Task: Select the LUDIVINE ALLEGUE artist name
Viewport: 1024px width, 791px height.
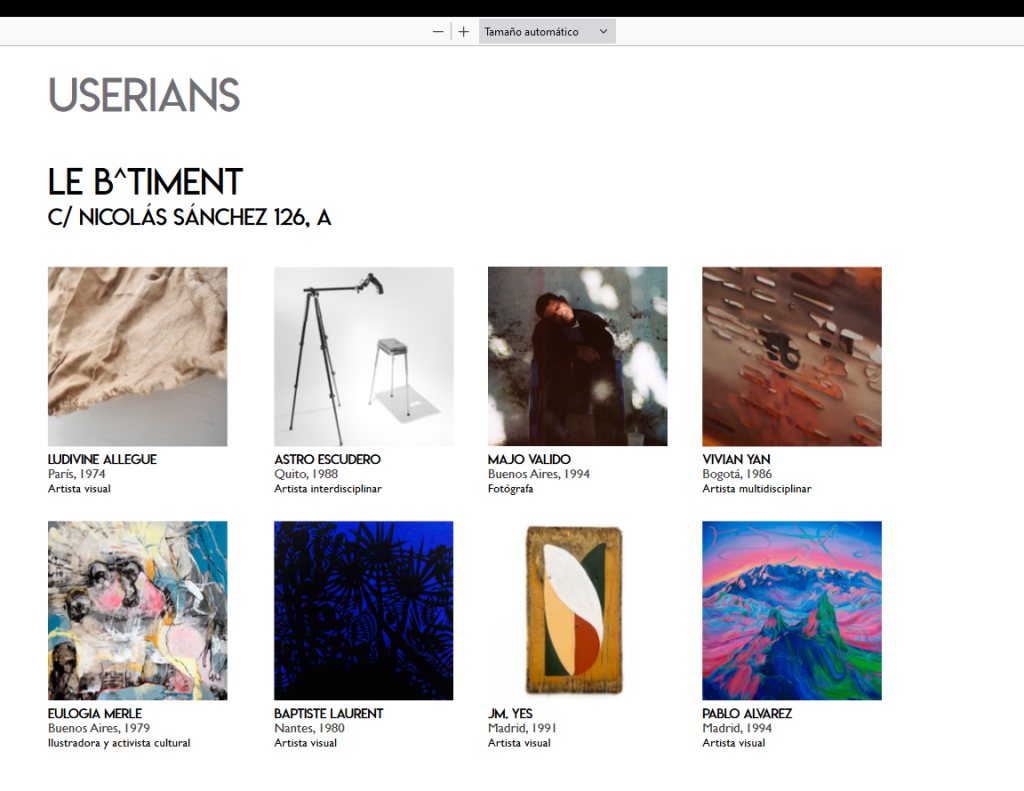Action: pyautogui.click(x=102, y=459)
